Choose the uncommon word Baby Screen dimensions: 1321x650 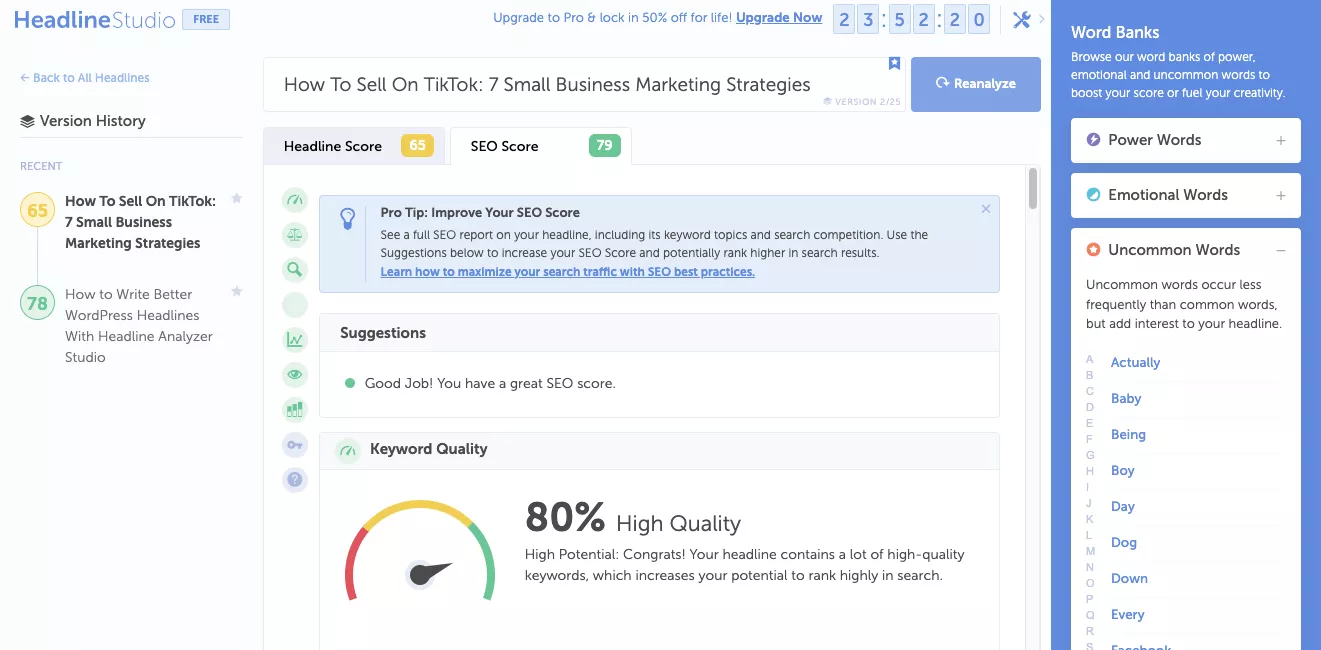(1126, 399)
